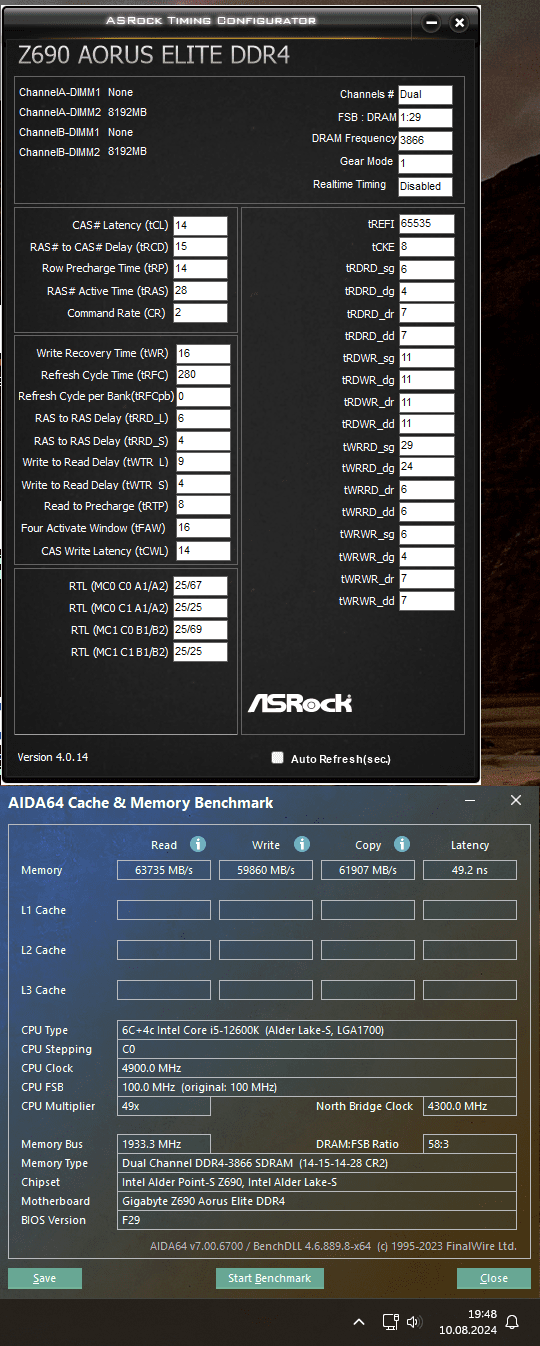Enable the Auto Refresh(sec.) checkbox
Screen dimensions: 540x1346
pos(278,758)
